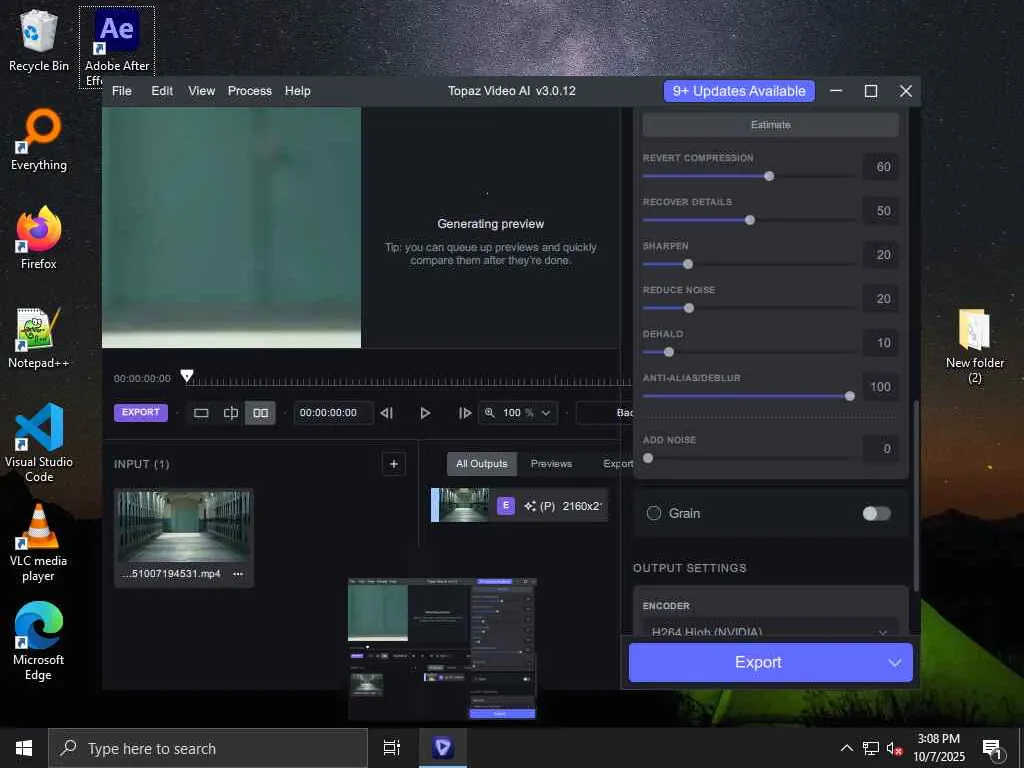Viewport: 1024px width, 768px height.
Task: Click the sparkle AI icon on output row
Action: point(530,505)
